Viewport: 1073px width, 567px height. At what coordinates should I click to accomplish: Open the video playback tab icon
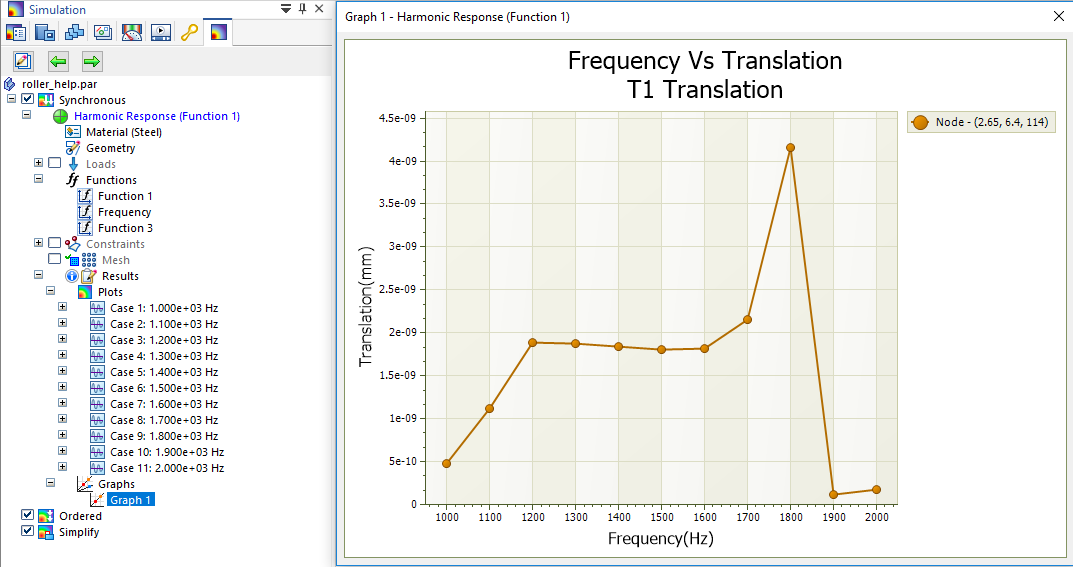click(x=161, y=32)
